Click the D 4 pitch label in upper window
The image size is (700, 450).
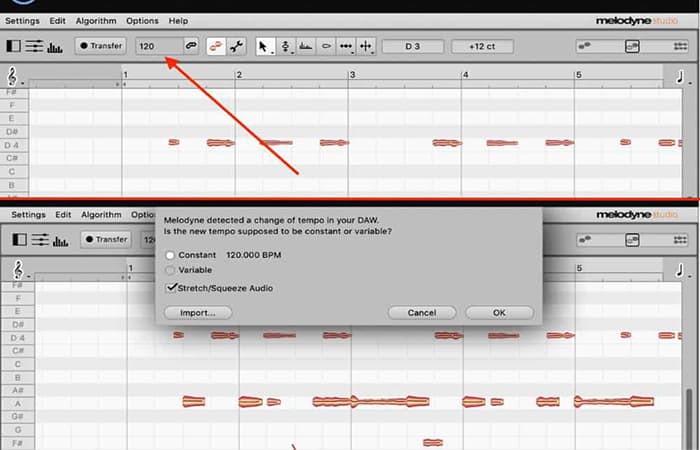(x=12, y=145)
